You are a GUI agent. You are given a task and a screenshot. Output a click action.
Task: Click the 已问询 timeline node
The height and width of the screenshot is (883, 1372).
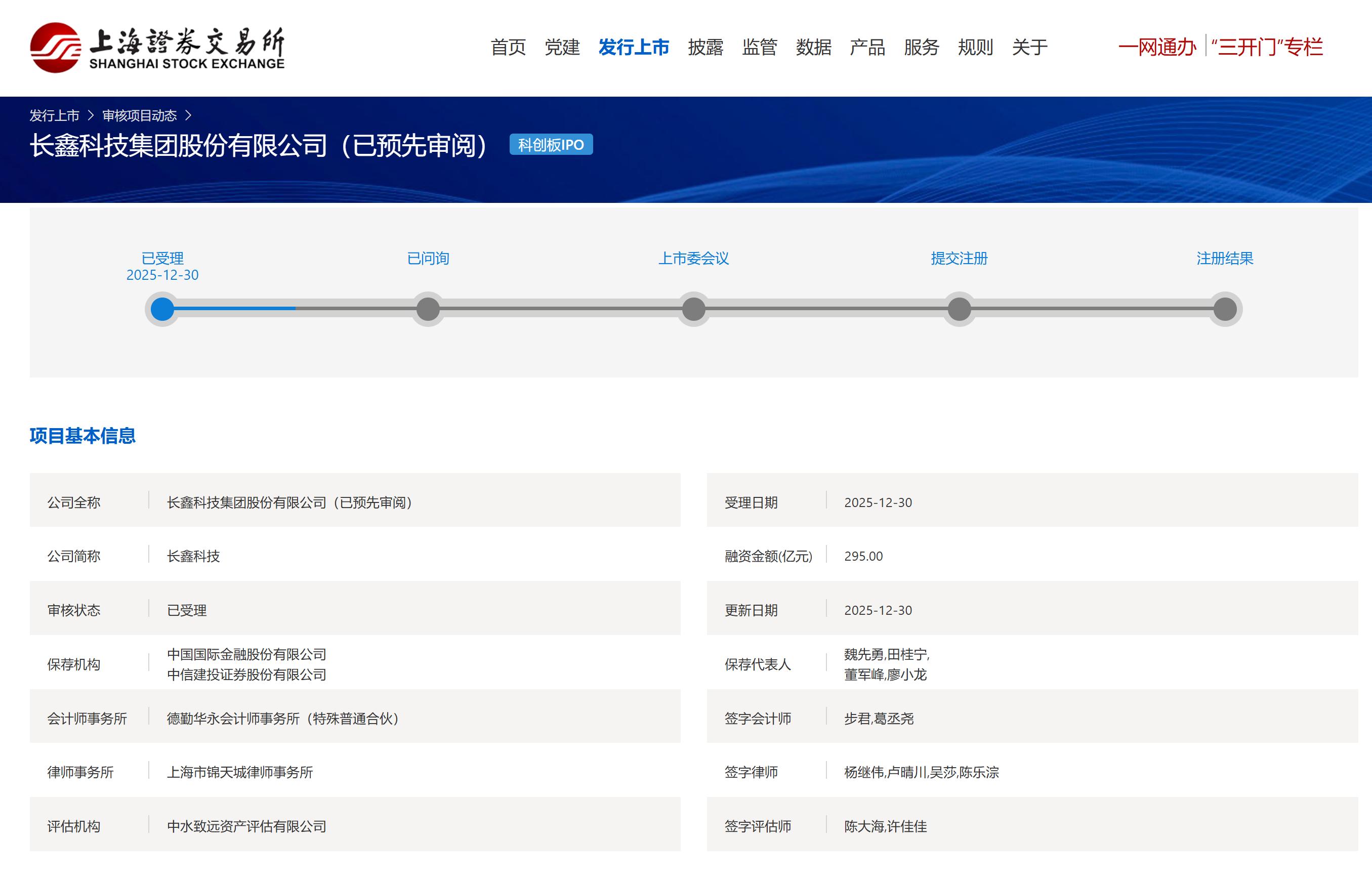point(428,309)
